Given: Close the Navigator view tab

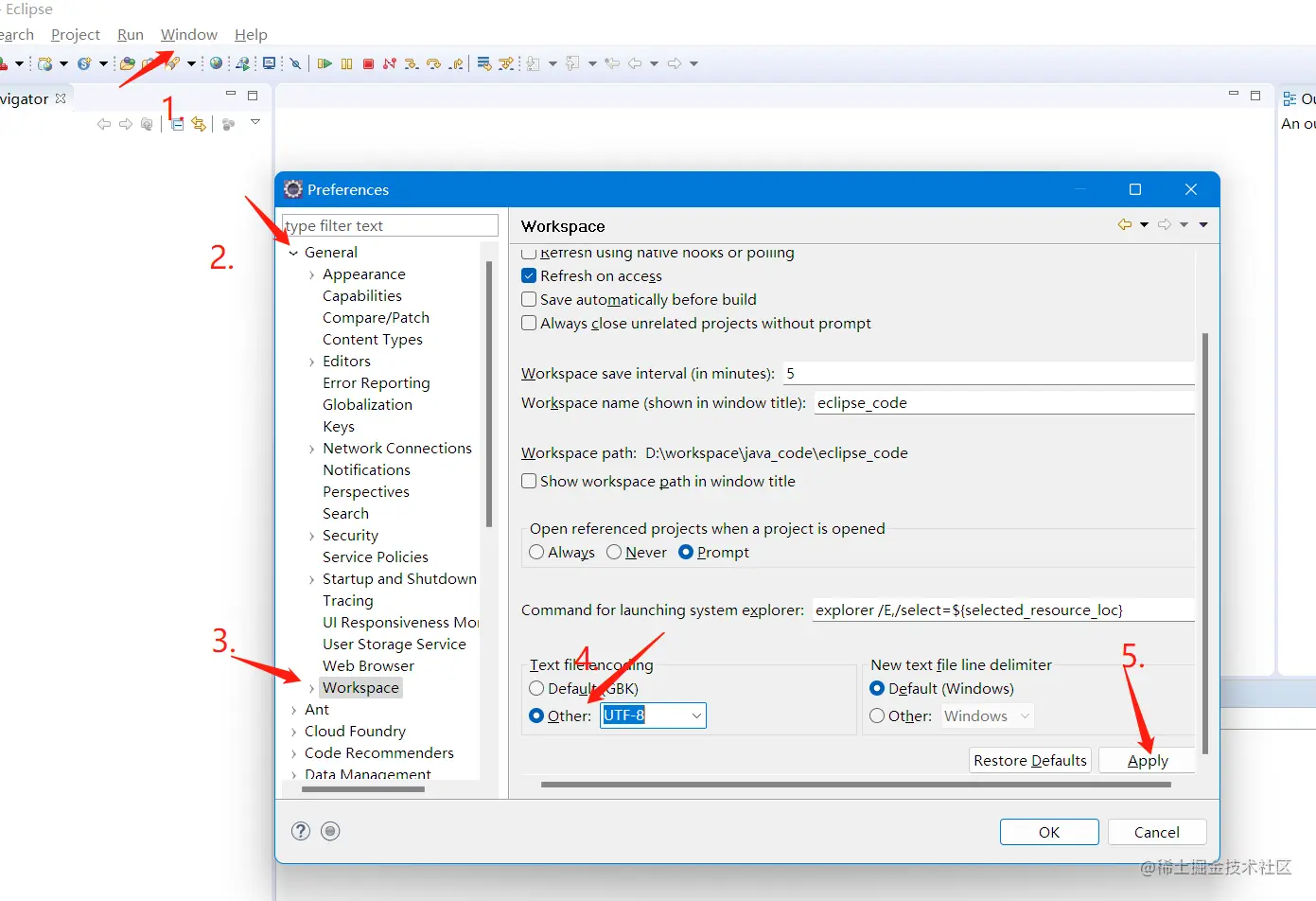Looking at the screenshot, I should [61, 98].
